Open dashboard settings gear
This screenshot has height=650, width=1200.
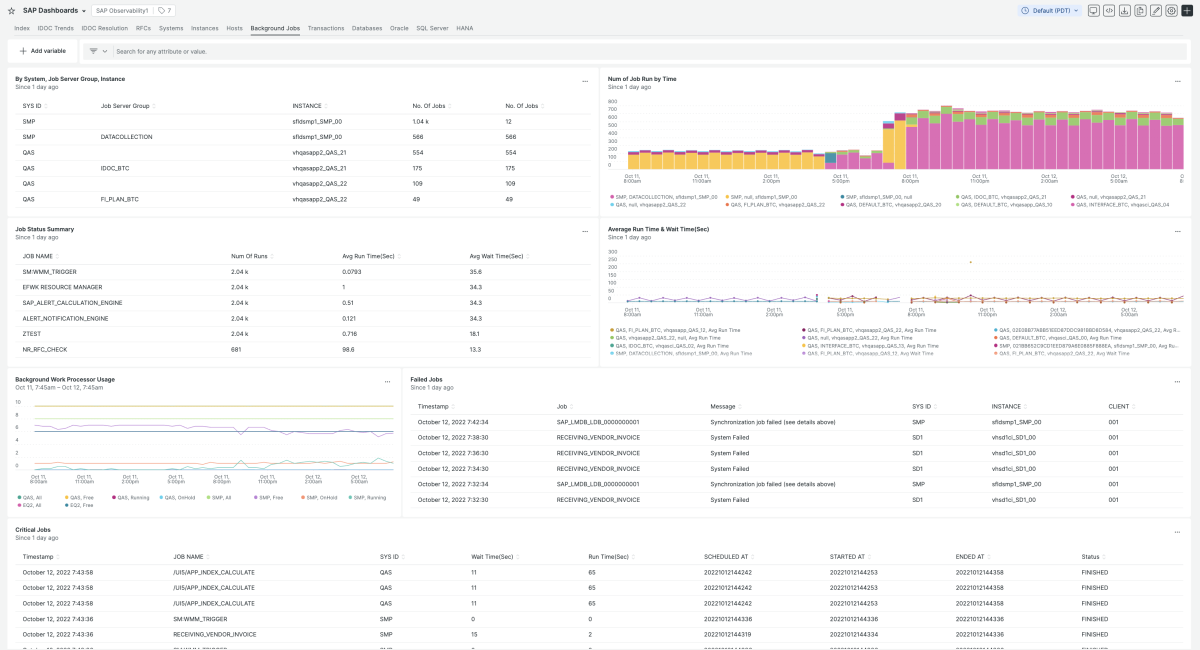[x=1171, y=10]
